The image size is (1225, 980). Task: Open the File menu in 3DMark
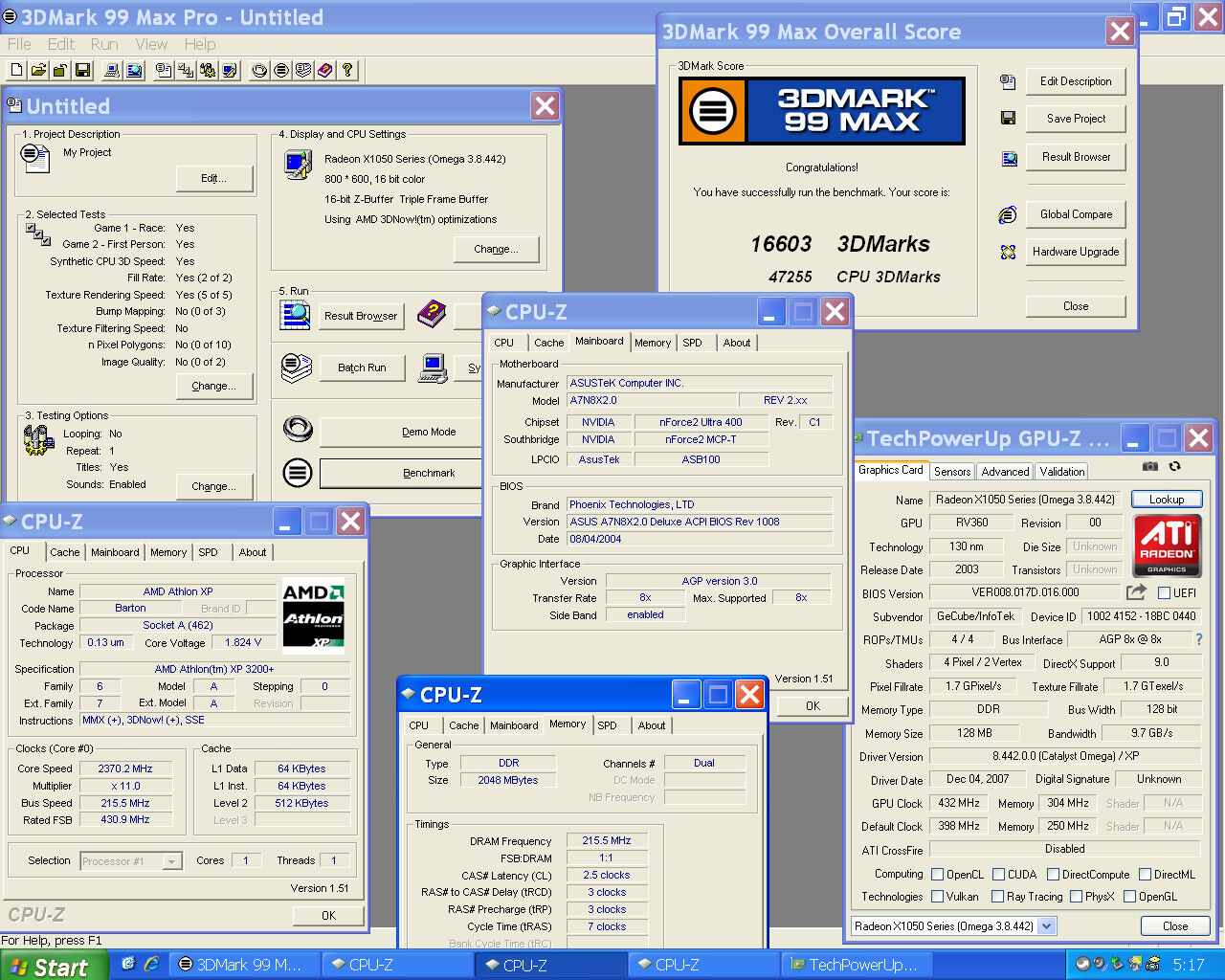(x=19, y=44)
